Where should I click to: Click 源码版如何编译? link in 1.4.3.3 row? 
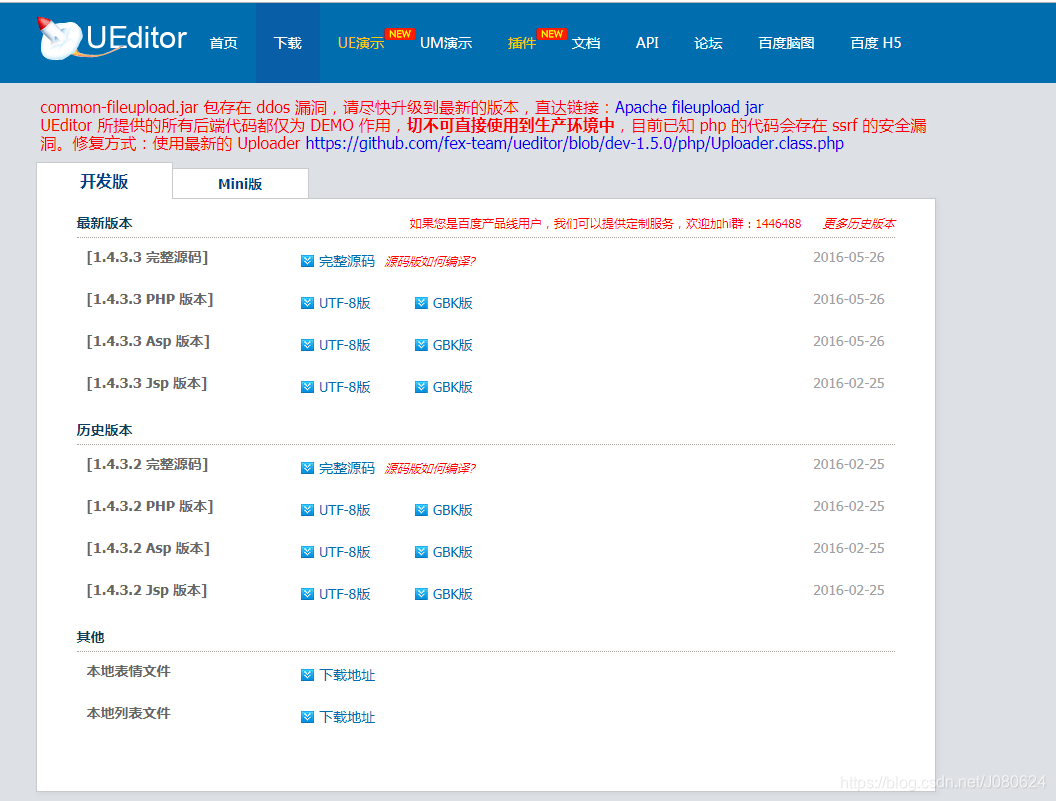click(430, 261)
